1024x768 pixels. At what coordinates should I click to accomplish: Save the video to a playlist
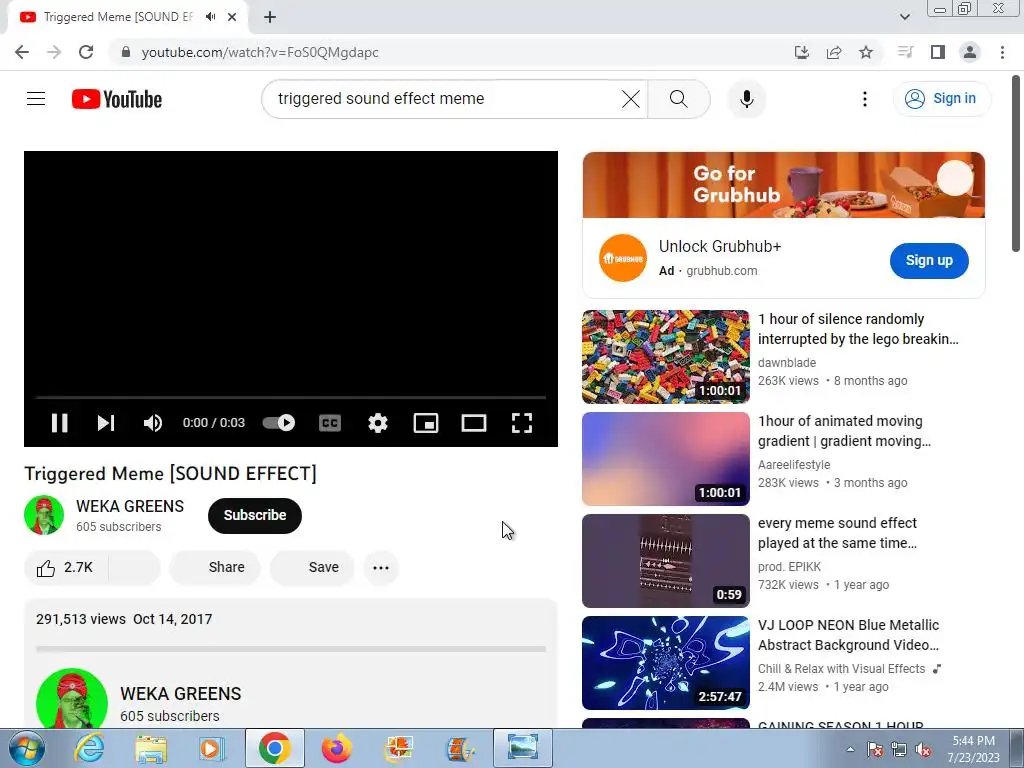312,568
